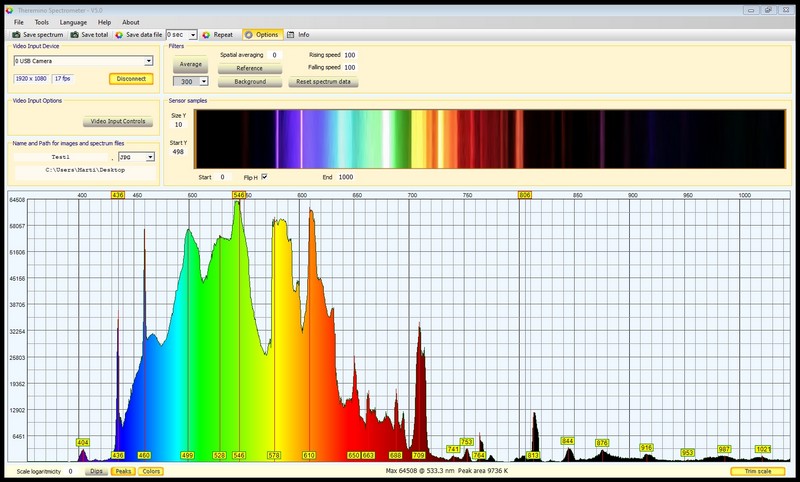Click the Spatial averaging value field
This screenshot has height=482, width=800.
[275, 55]
